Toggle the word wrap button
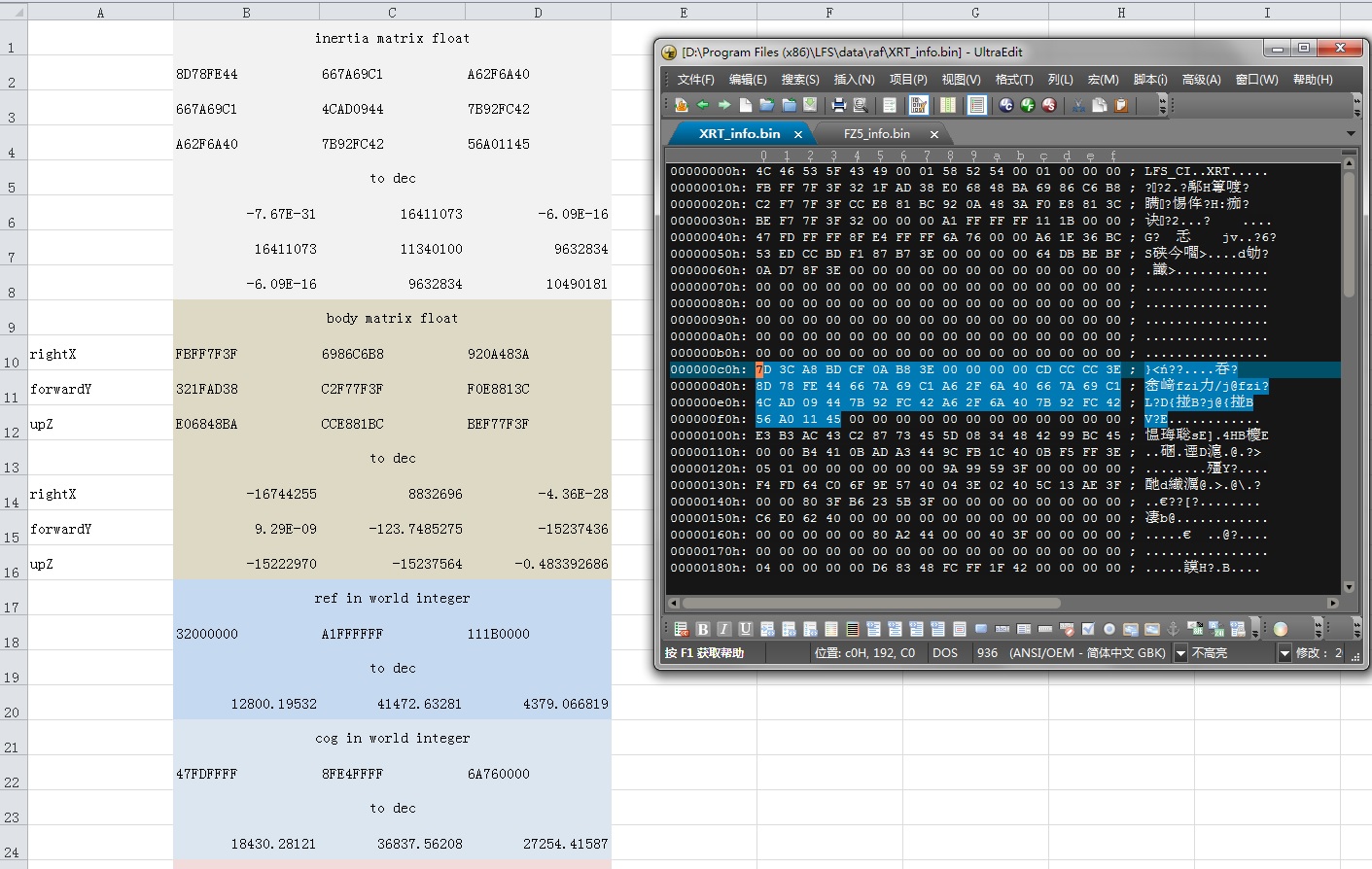 pyautogui.click(x=889, y=105)
